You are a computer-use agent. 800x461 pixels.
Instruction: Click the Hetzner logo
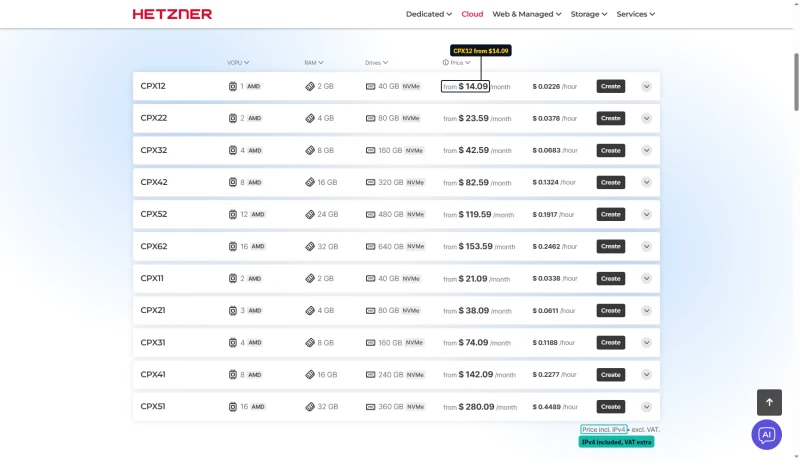point(172,14)
